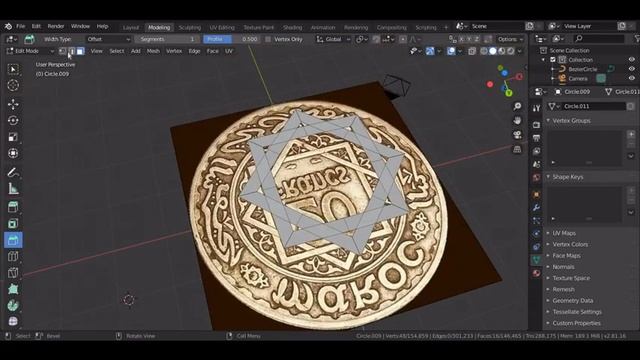Switch to the Sculpting workspace tab
Viewport: 640px width, 360px height.
190,27
